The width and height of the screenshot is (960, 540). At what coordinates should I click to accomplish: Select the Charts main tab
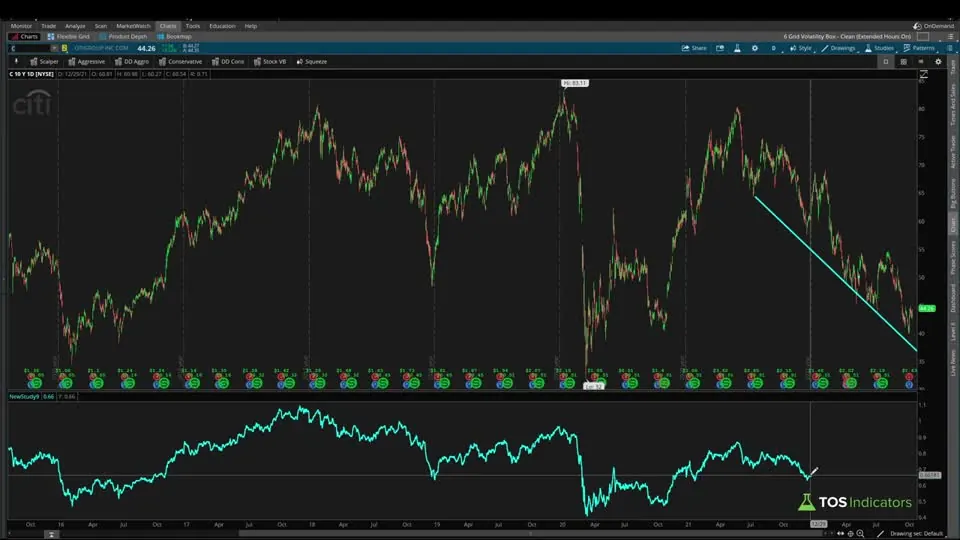tap(168, 26)
